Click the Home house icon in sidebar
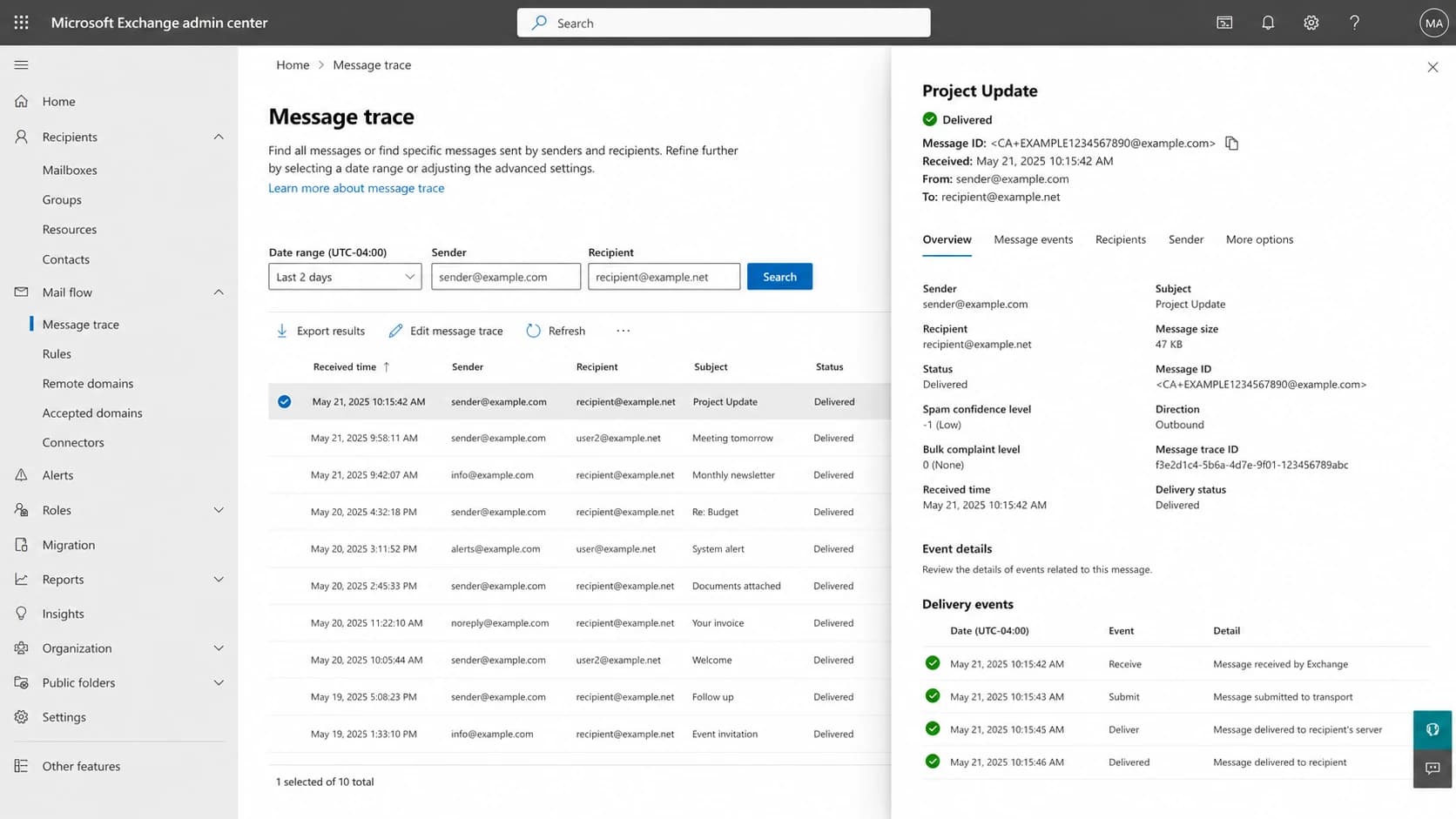The height and width of the screenshot is (819, 1456). pyautogui.click(x=22, y=101)
